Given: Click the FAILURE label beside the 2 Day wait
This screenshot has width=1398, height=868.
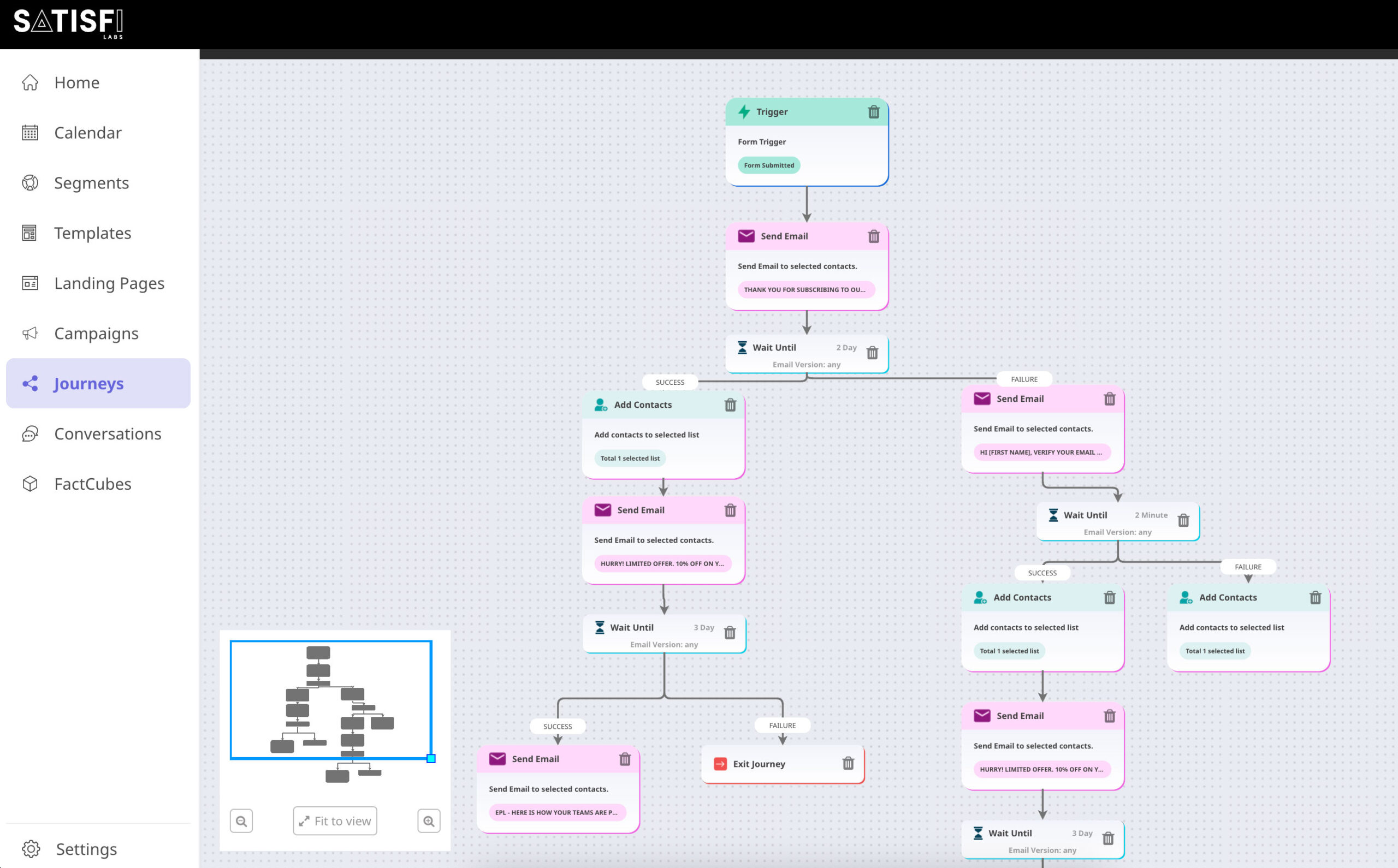Looking at the screenshot, I should pos(1024,379).
